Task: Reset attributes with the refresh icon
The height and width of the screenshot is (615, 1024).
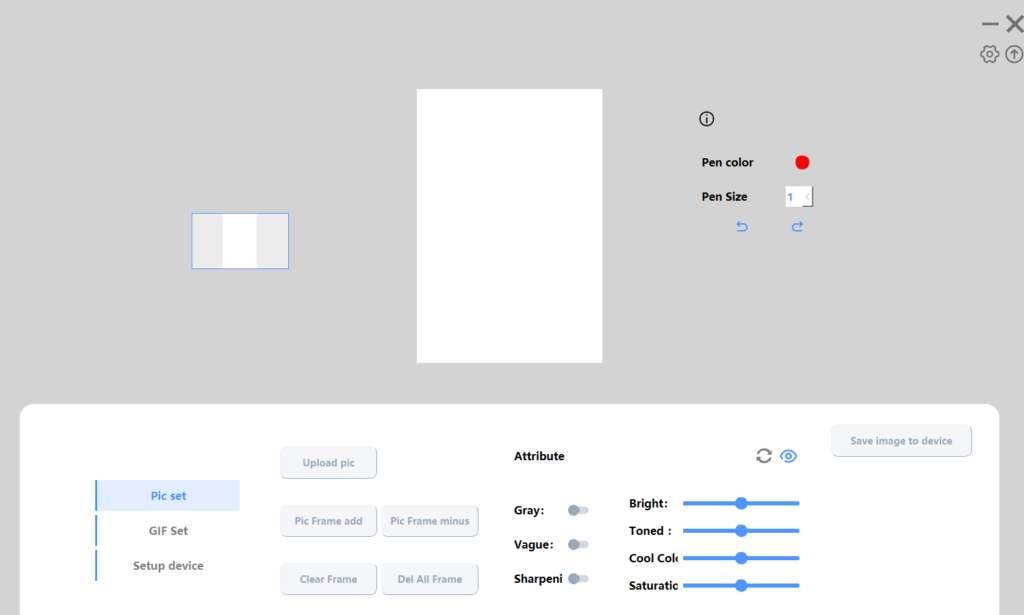Action: [764, 456]
